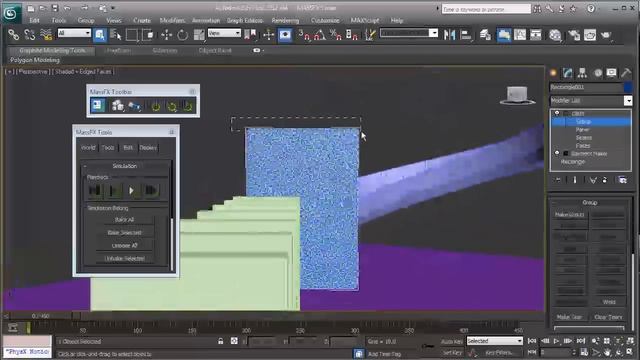This screenshot has width=640, height=360.
Task: Select the Scale tool in the toolbar
Action: (199, 35)
